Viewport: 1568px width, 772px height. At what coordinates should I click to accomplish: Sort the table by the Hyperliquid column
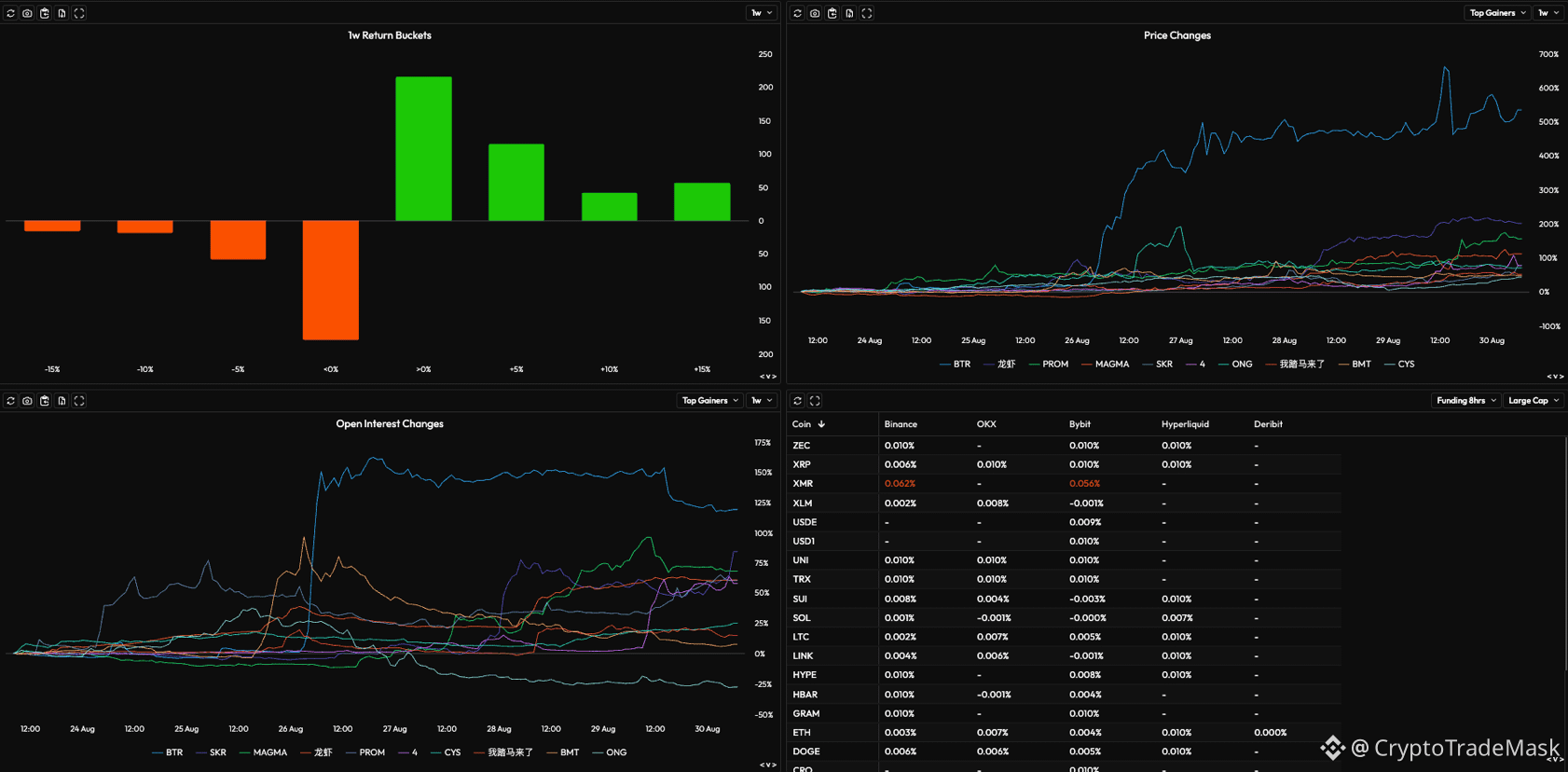pyautogui.click(x=1185, y=424)
